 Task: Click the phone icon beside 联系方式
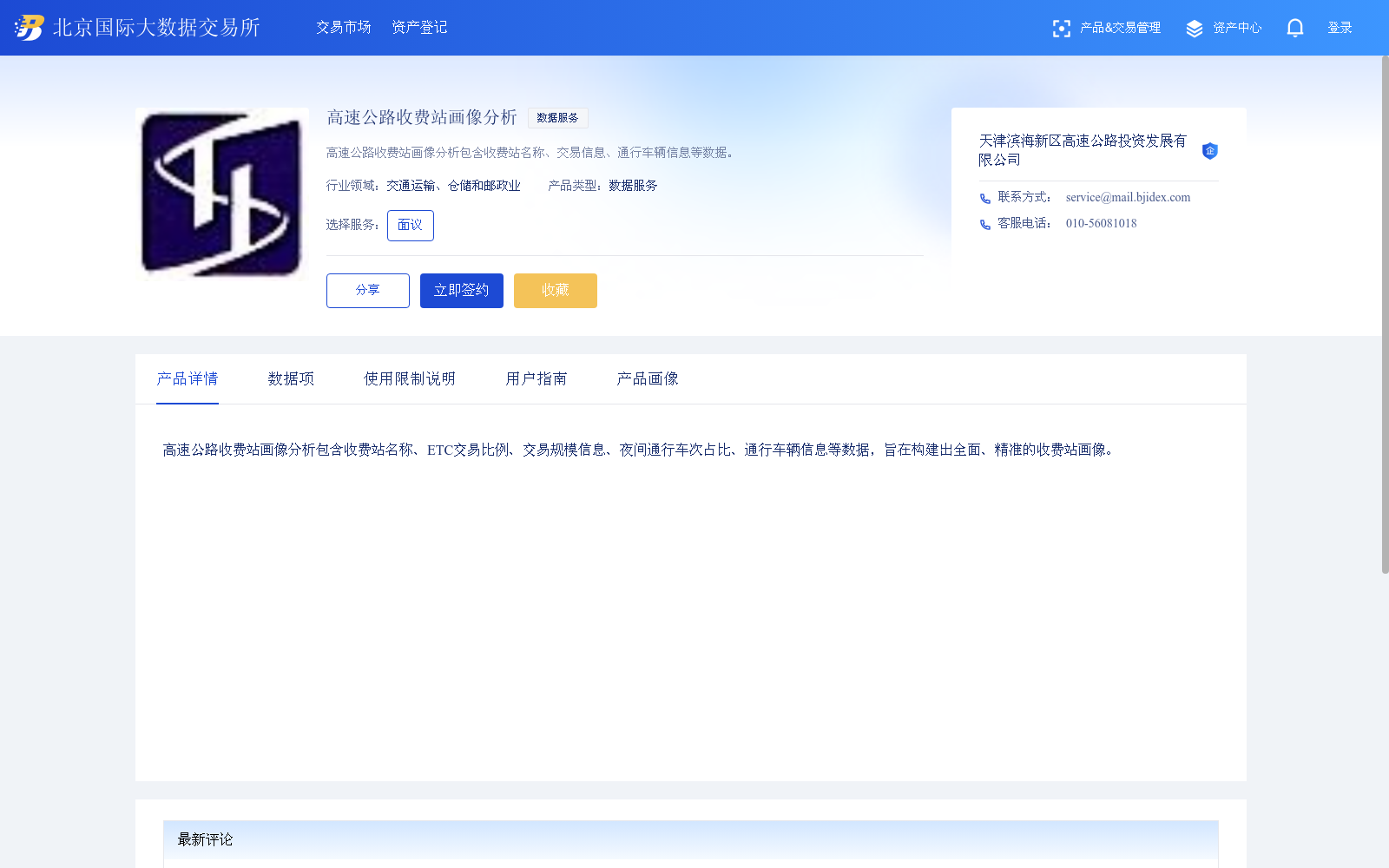coord(985,198)
